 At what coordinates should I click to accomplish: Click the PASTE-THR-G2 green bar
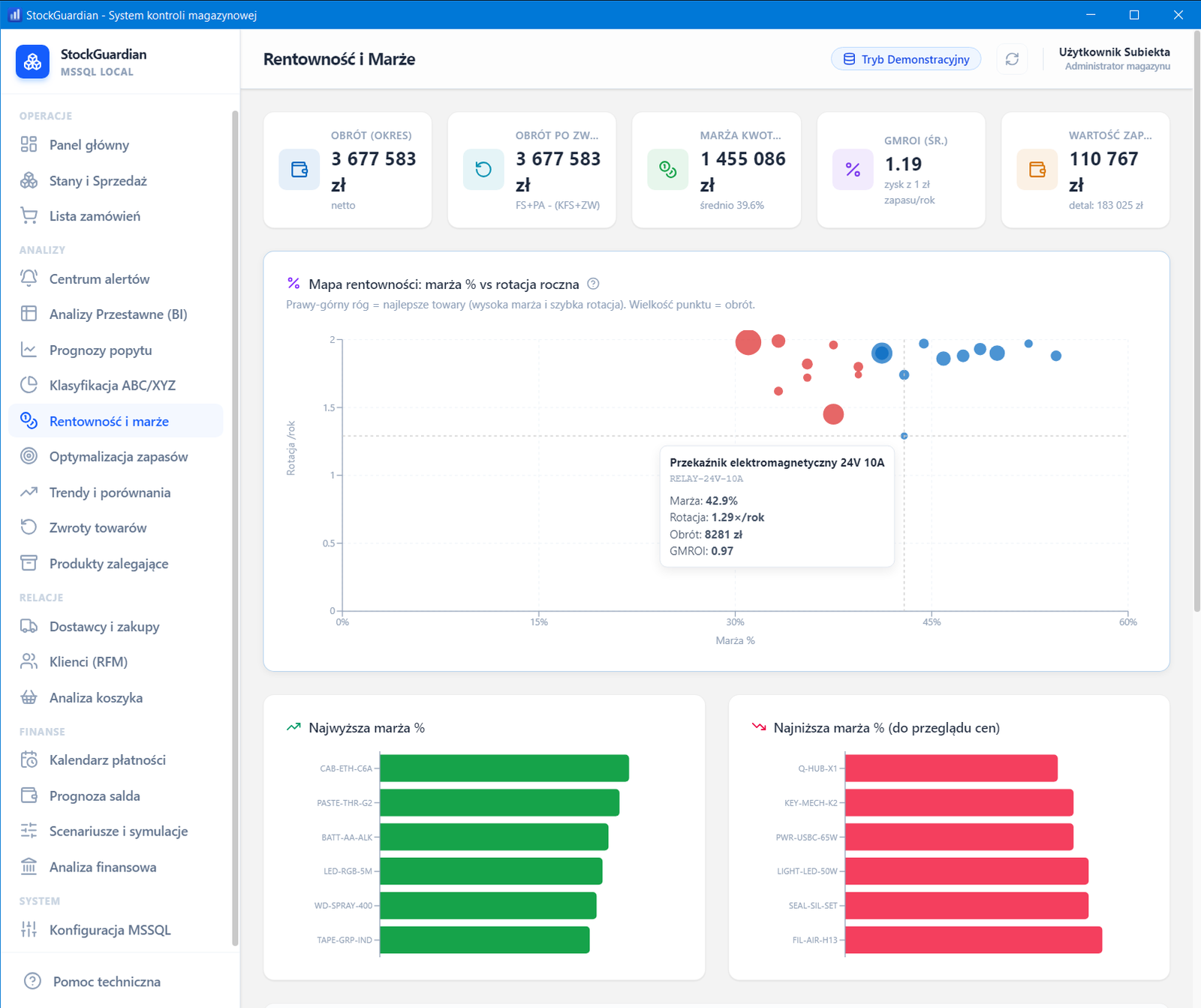[500, 803]
